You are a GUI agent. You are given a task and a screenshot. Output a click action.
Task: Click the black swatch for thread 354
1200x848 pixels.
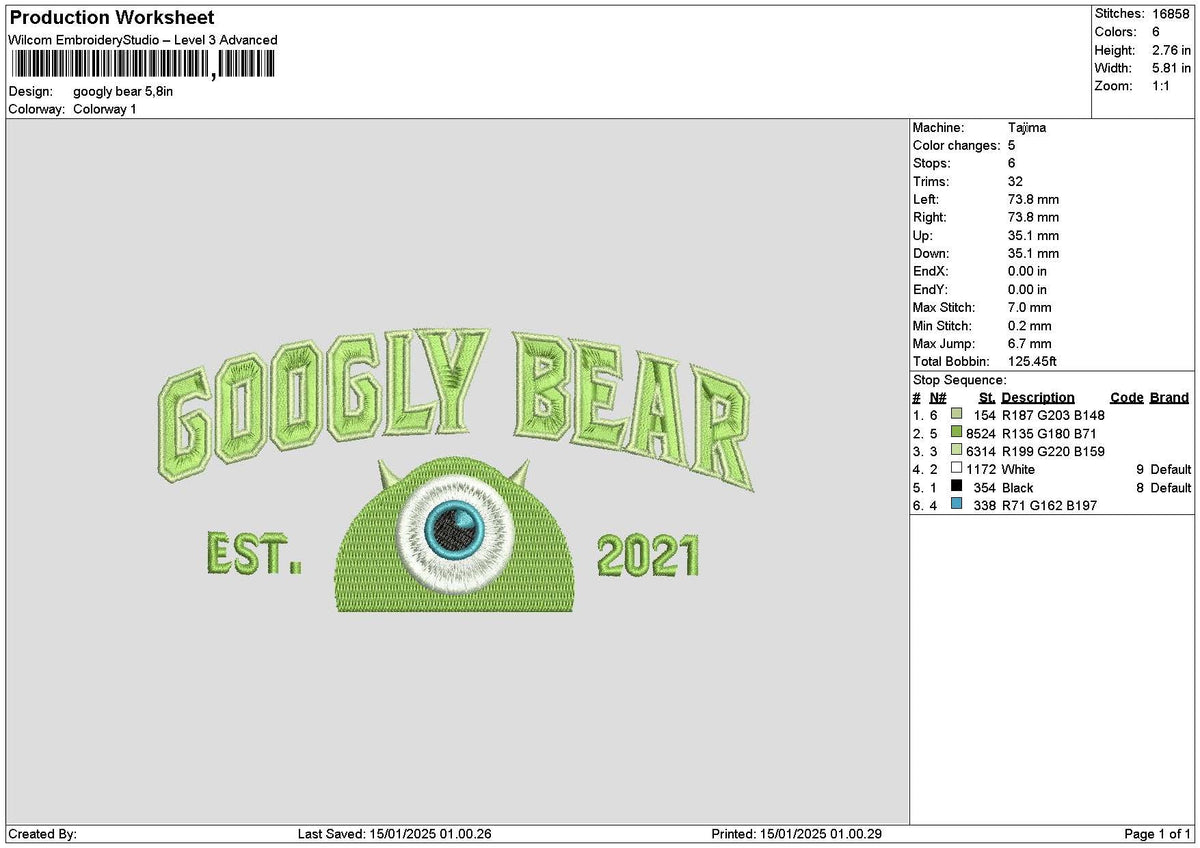point(956,487)
